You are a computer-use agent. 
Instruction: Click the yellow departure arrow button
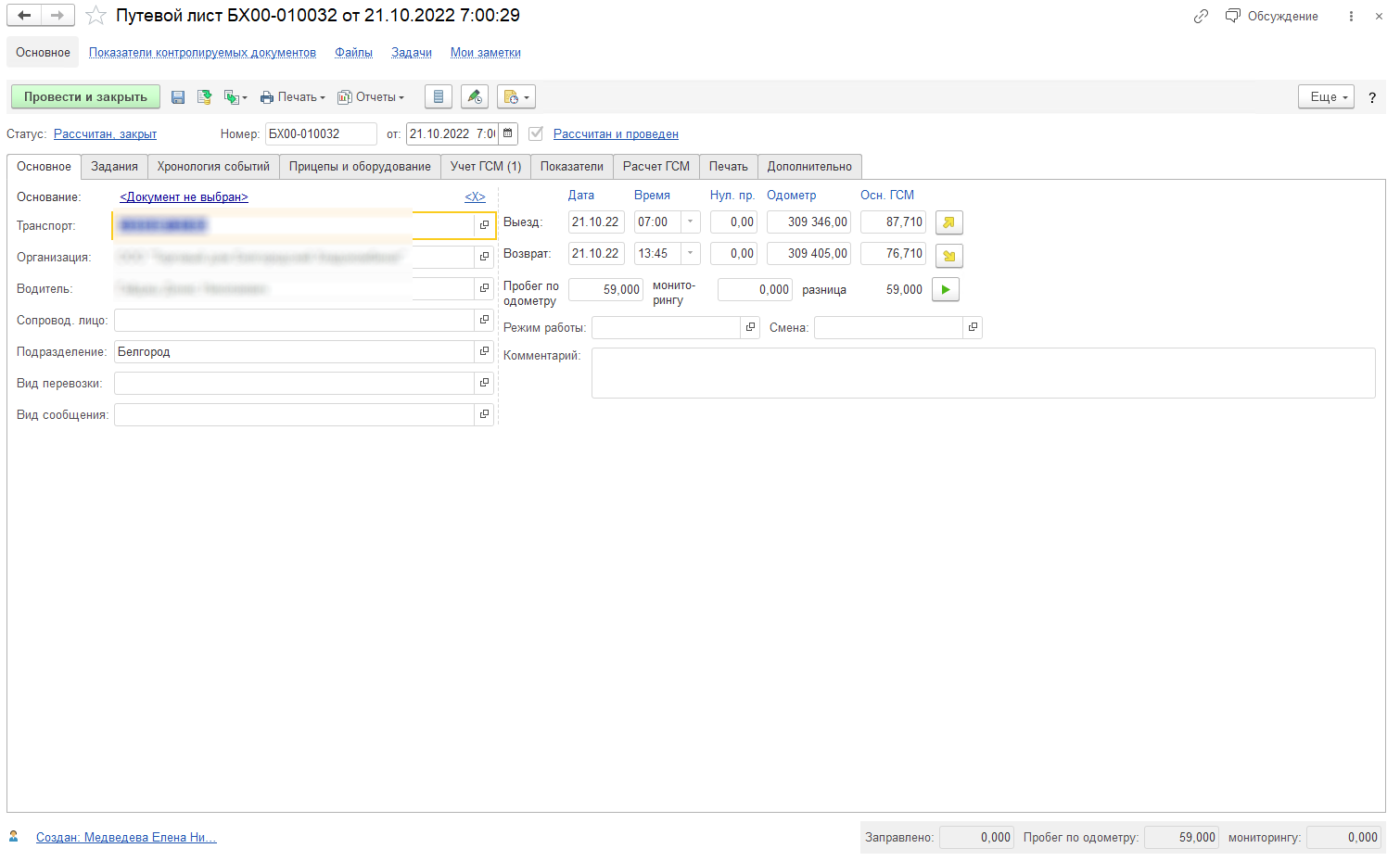pos(948,222)
